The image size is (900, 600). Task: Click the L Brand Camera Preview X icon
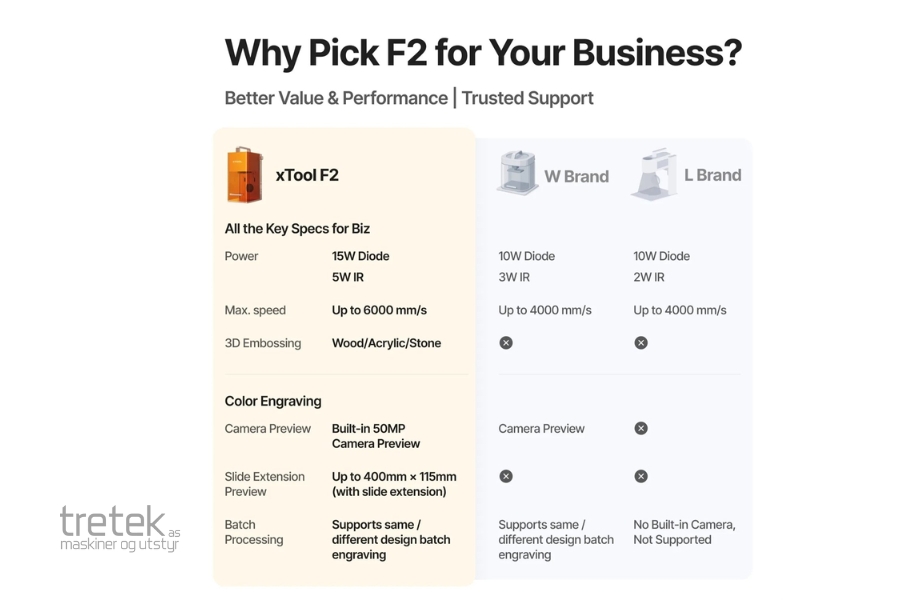point(641,428)
